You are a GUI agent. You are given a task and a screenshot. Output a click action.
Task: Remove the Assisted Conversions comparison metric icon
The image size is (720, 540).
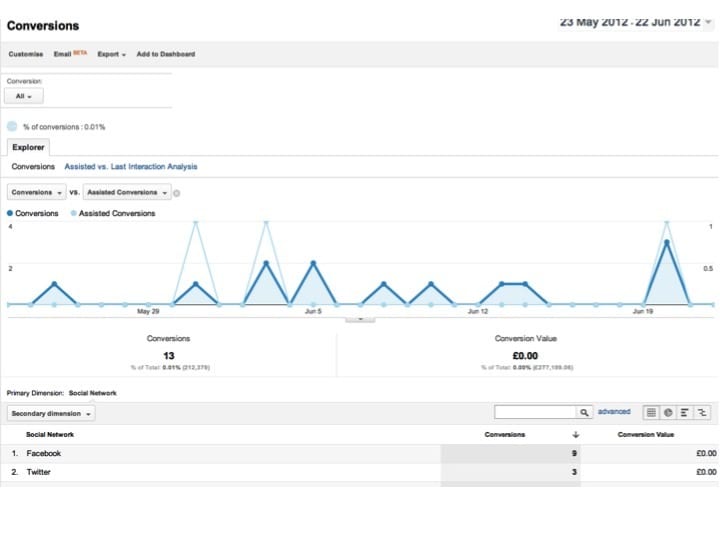coord(177,193)
